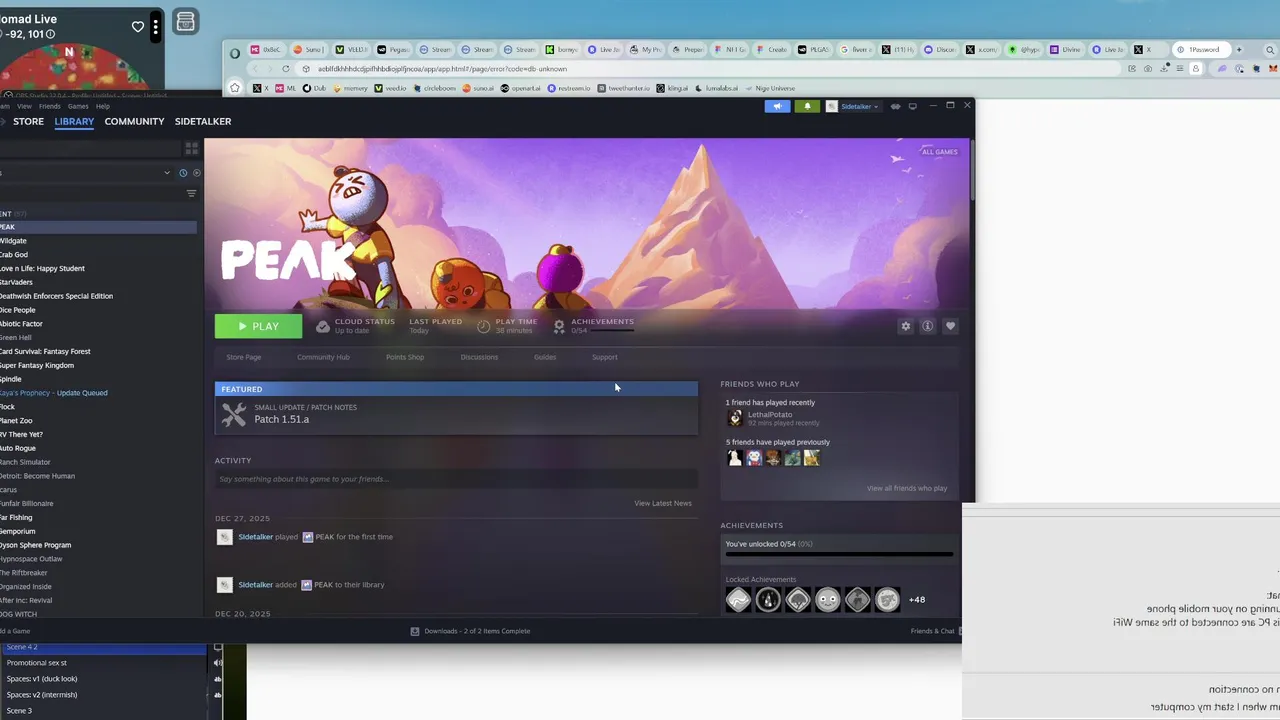This screenshot has width=1280, height=720.
Task: Open the library advanced filter icon
Action: pos(191,194)
